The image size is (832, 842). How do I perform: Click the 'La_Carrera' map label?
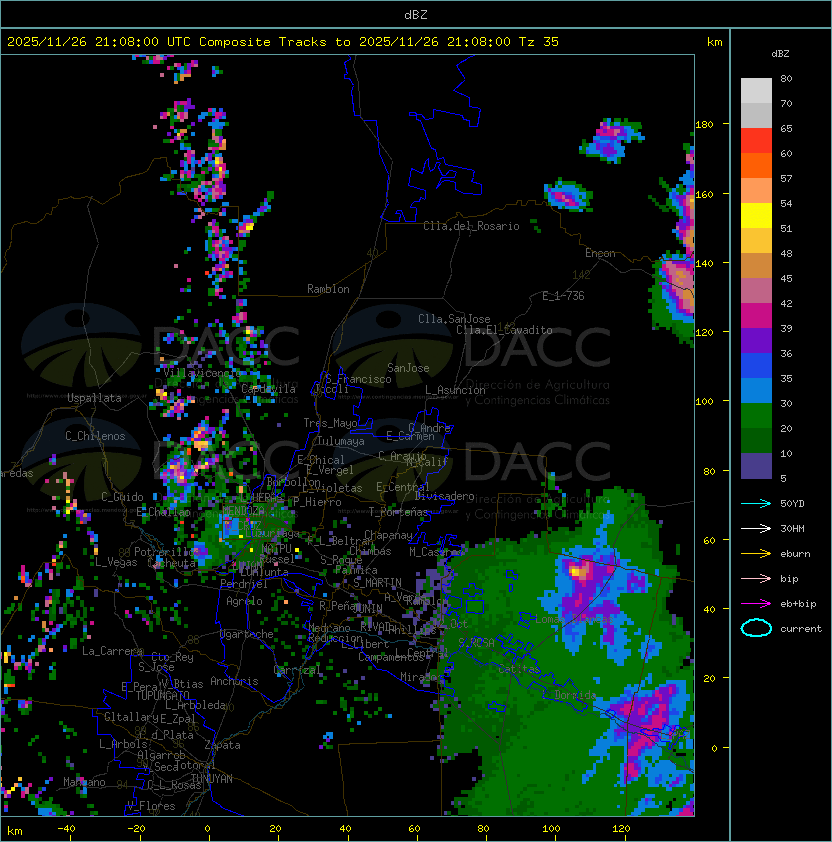[x=112, y=651]
